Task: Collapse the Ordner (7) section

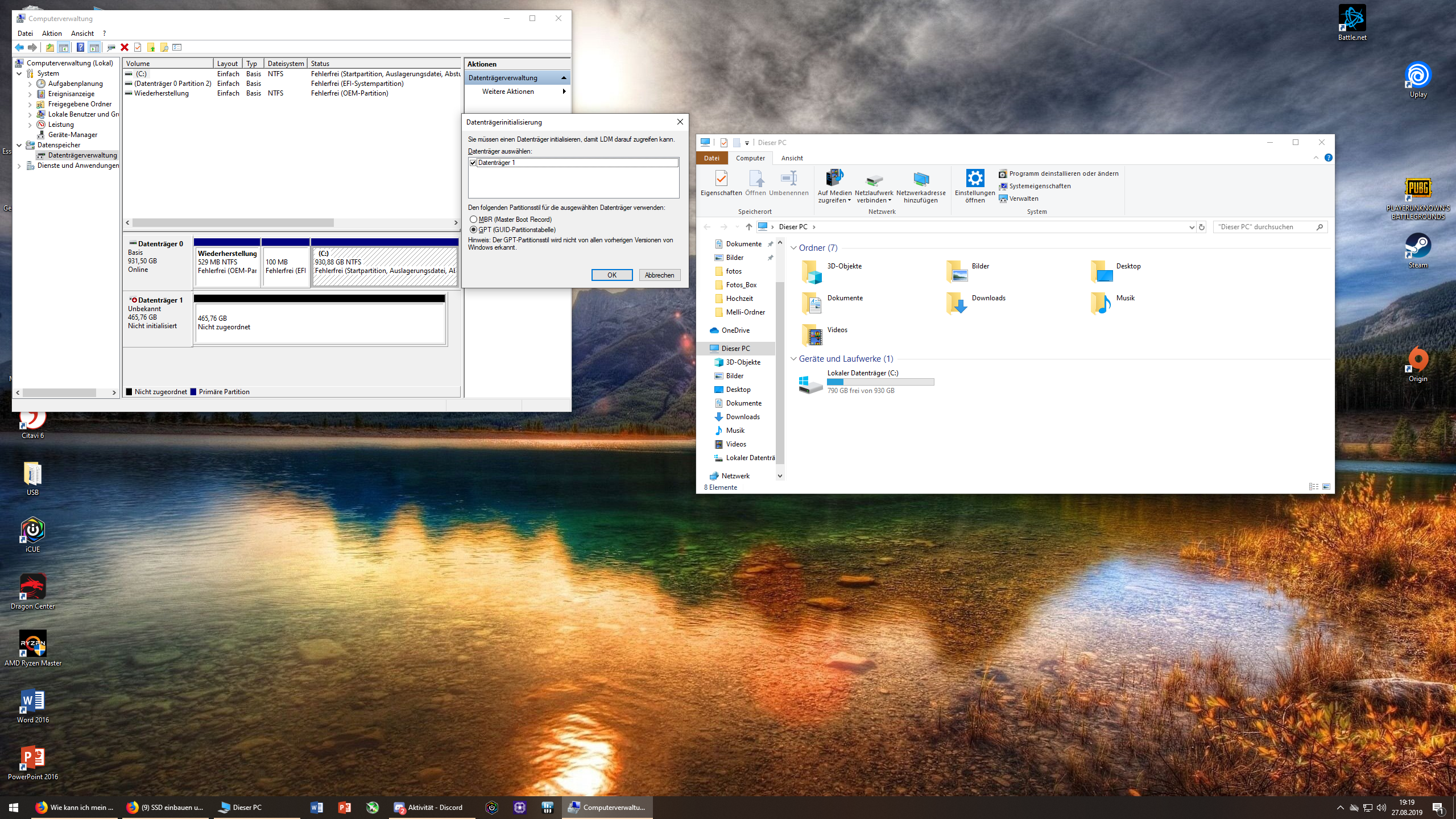Action: coord(793,248)
